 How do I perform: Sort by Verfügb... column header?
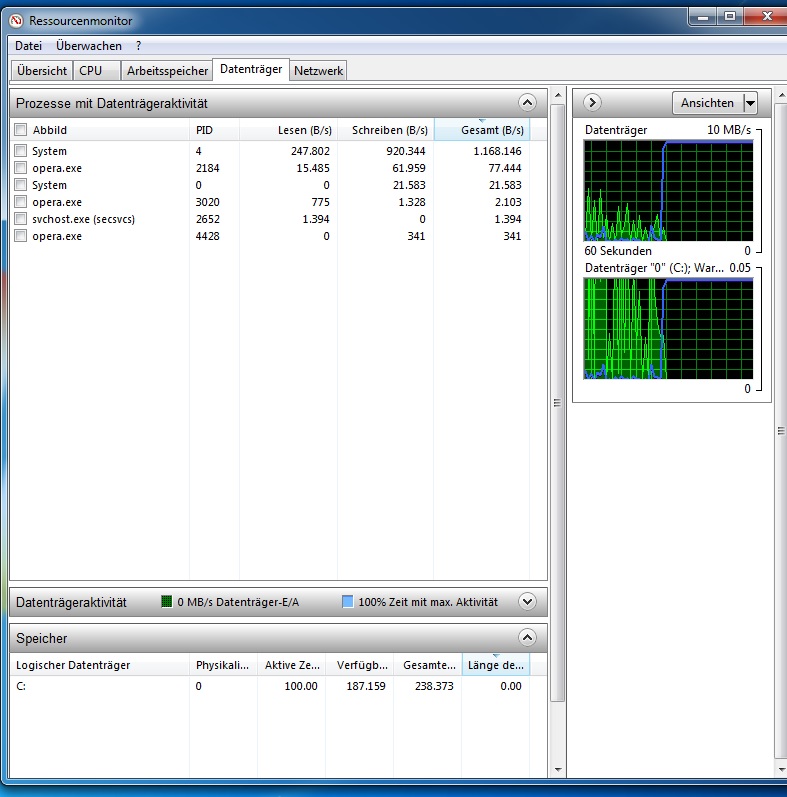[359, 665]
